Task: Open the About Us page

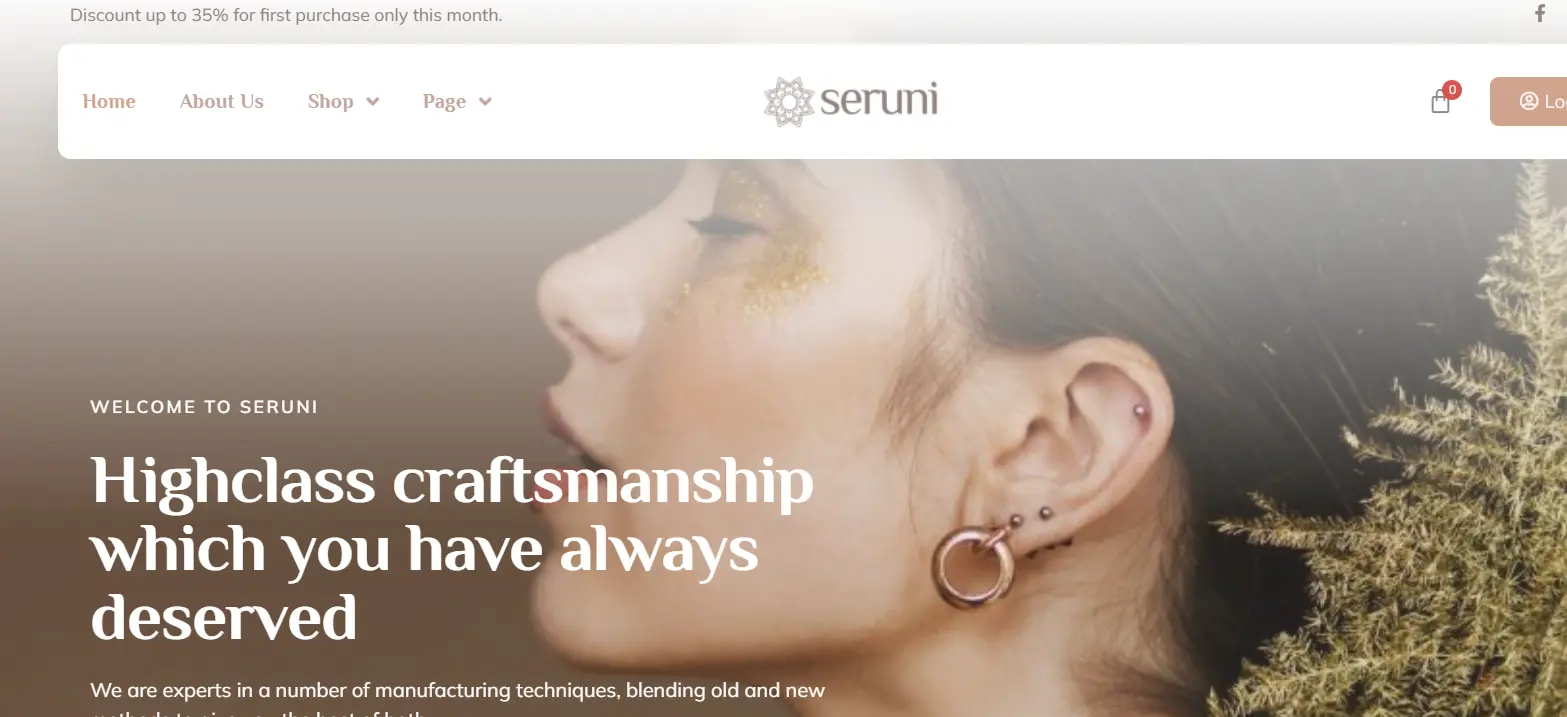Action: click(222, 101)
